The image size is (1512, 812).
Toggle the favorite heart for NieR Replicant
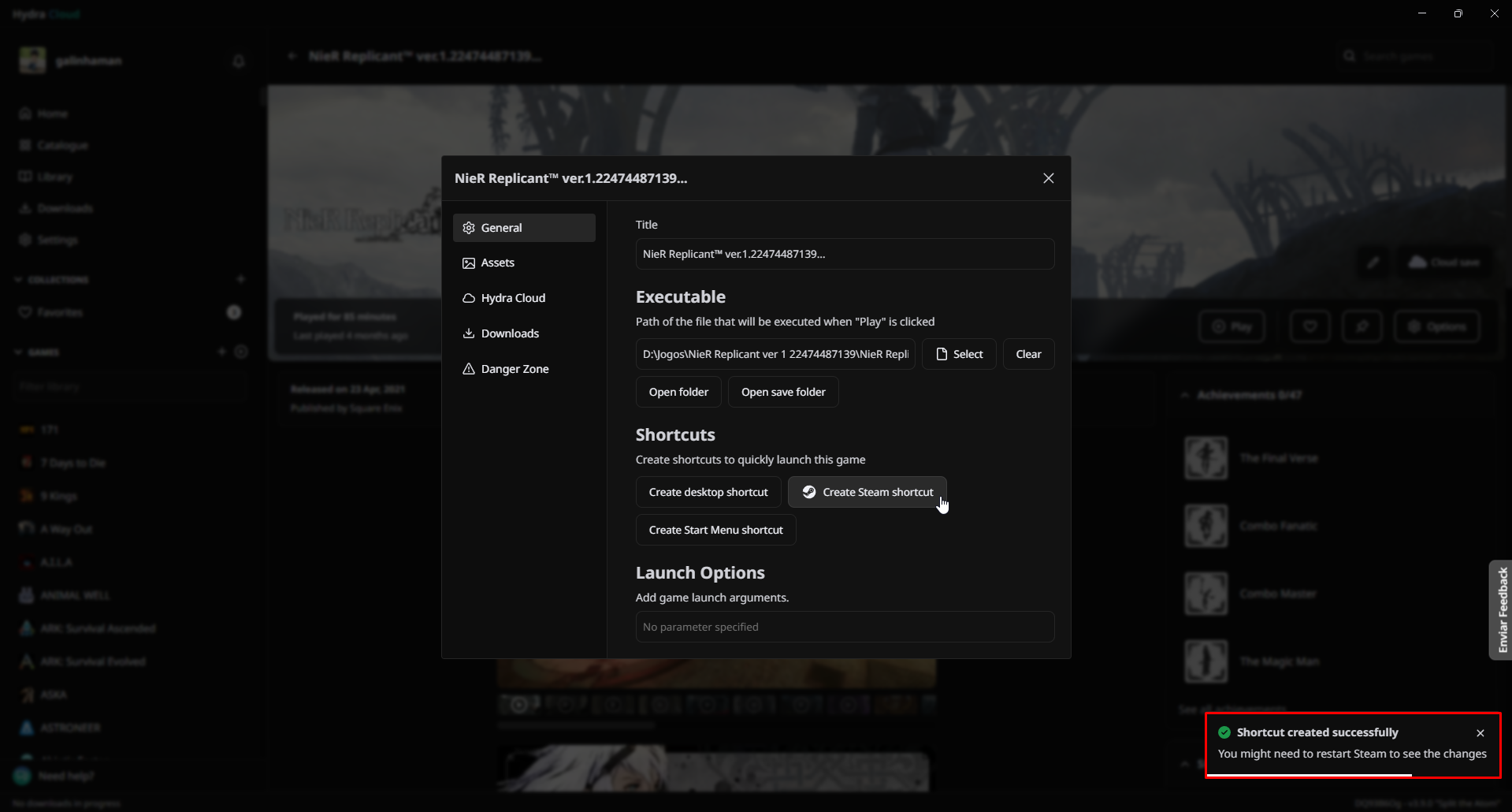1310,326
